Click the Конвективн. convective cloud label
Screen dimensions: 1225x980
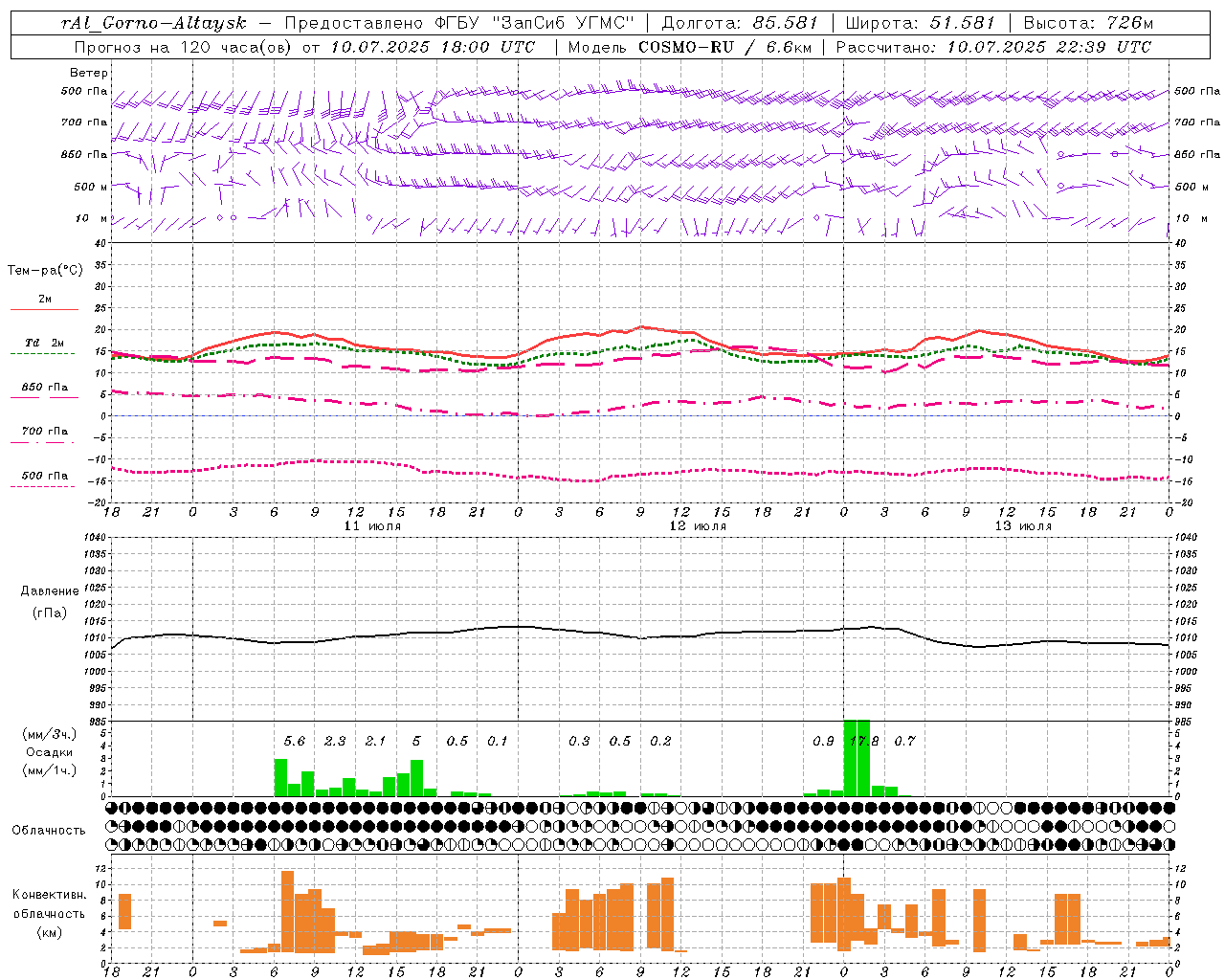(49, 895)
